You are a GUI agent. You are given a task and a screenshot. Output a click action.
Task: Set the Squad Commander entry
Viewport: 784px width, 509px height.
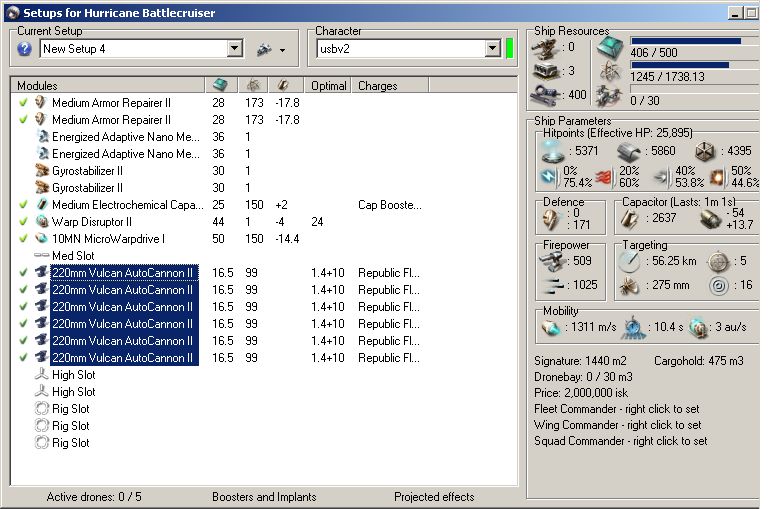pos(620,441)
